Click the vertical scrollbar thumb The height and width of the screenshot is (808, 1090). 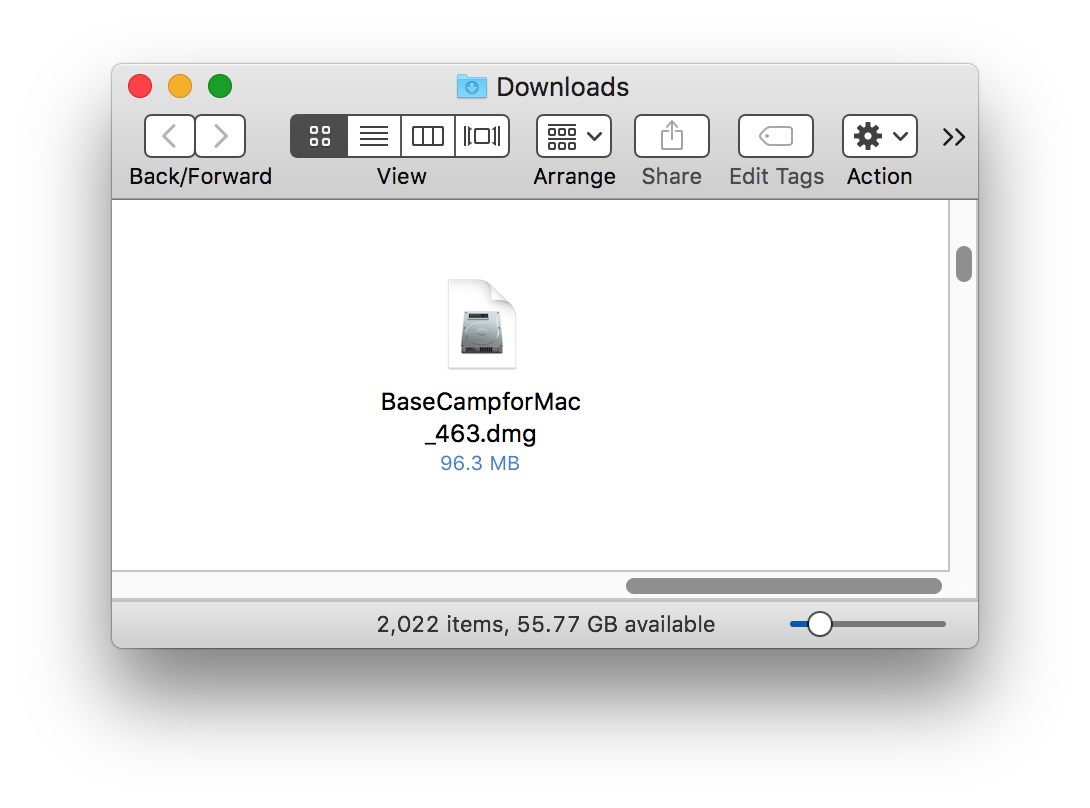coord(963,264)
